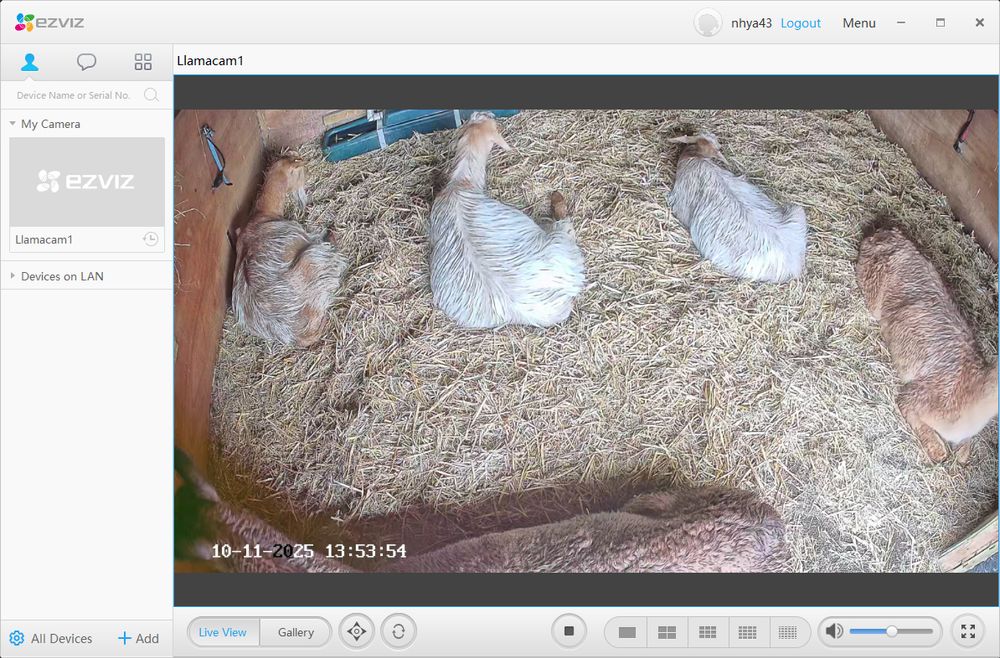Click the EZVIZ logo

(x=50, y=22)
